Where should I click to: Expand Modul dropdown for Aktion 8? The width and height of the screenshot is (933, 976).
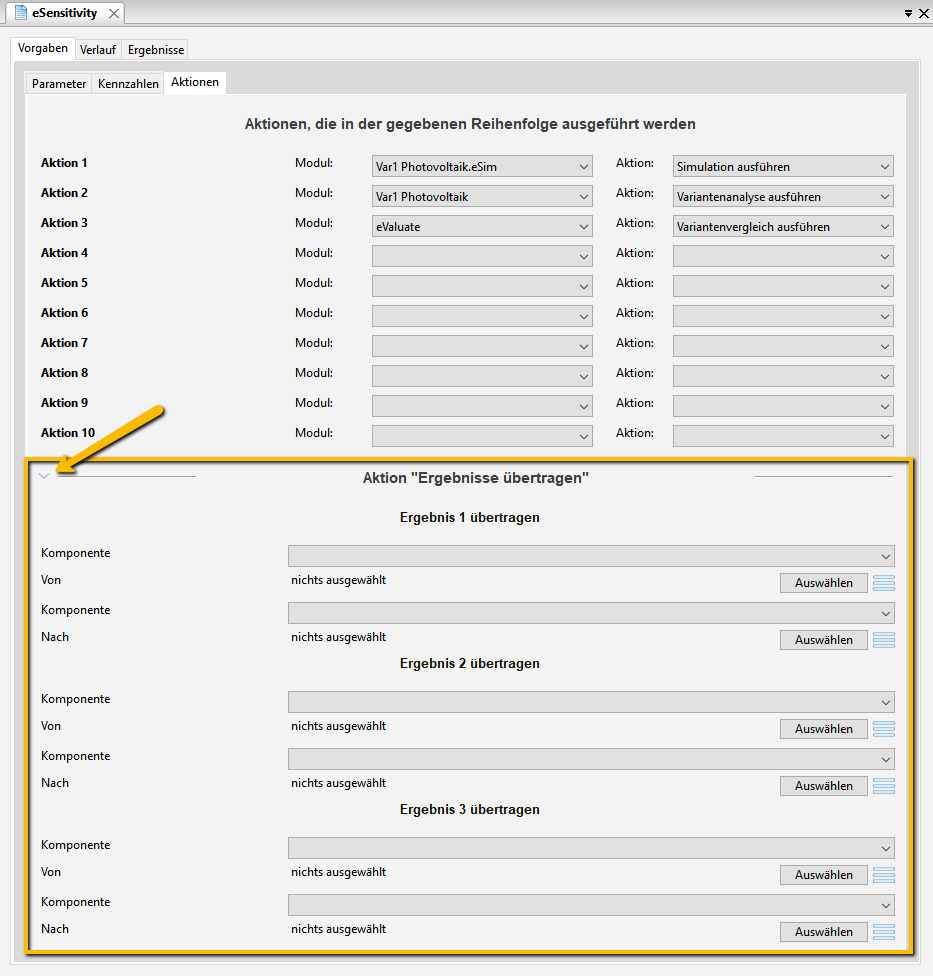click(x=482, y=376)
